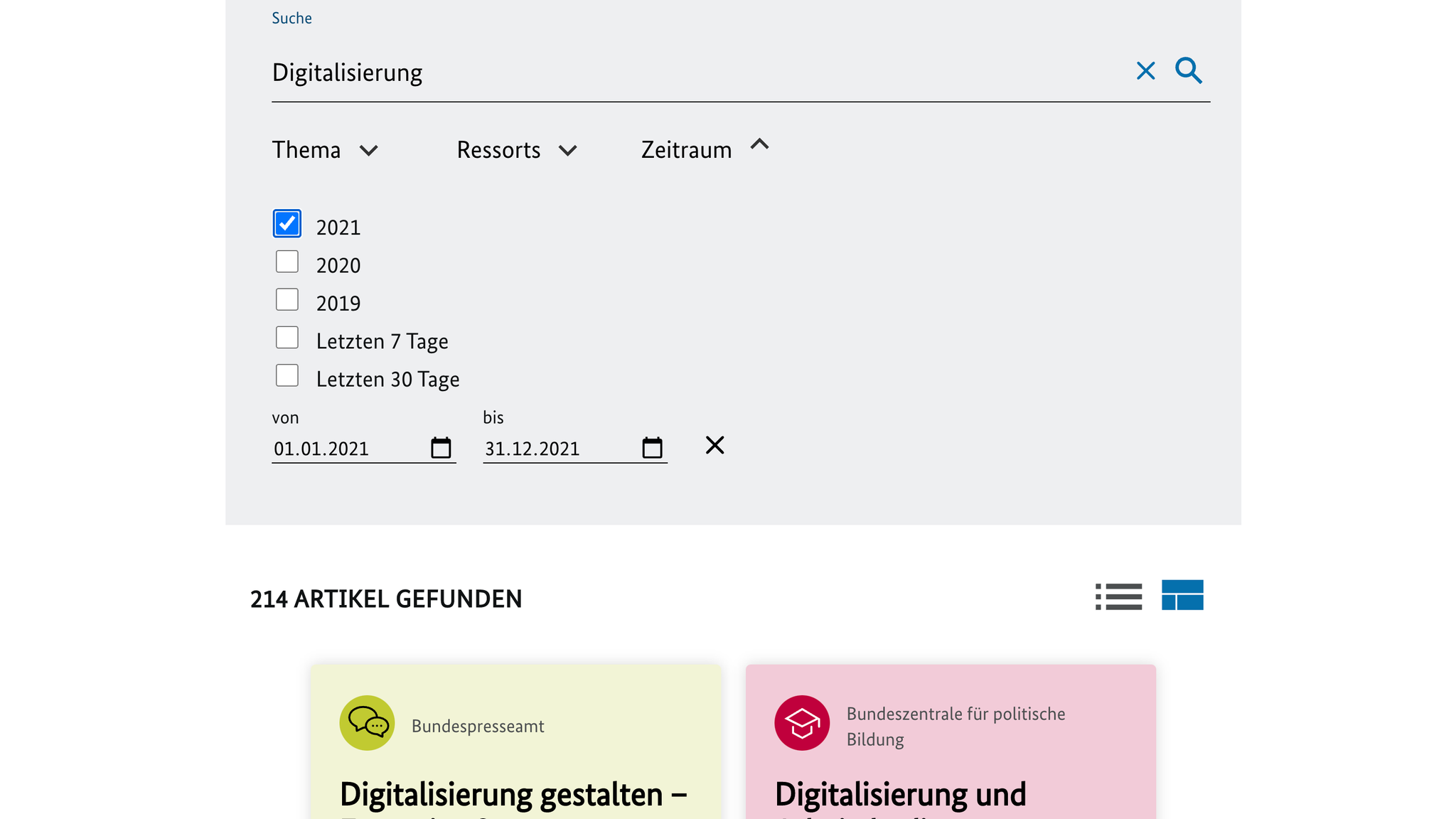The width and height of the screenshot is (1456, 819).
Task: Click the 'Bundespresseamt' source label
Action: pos(478,726)
